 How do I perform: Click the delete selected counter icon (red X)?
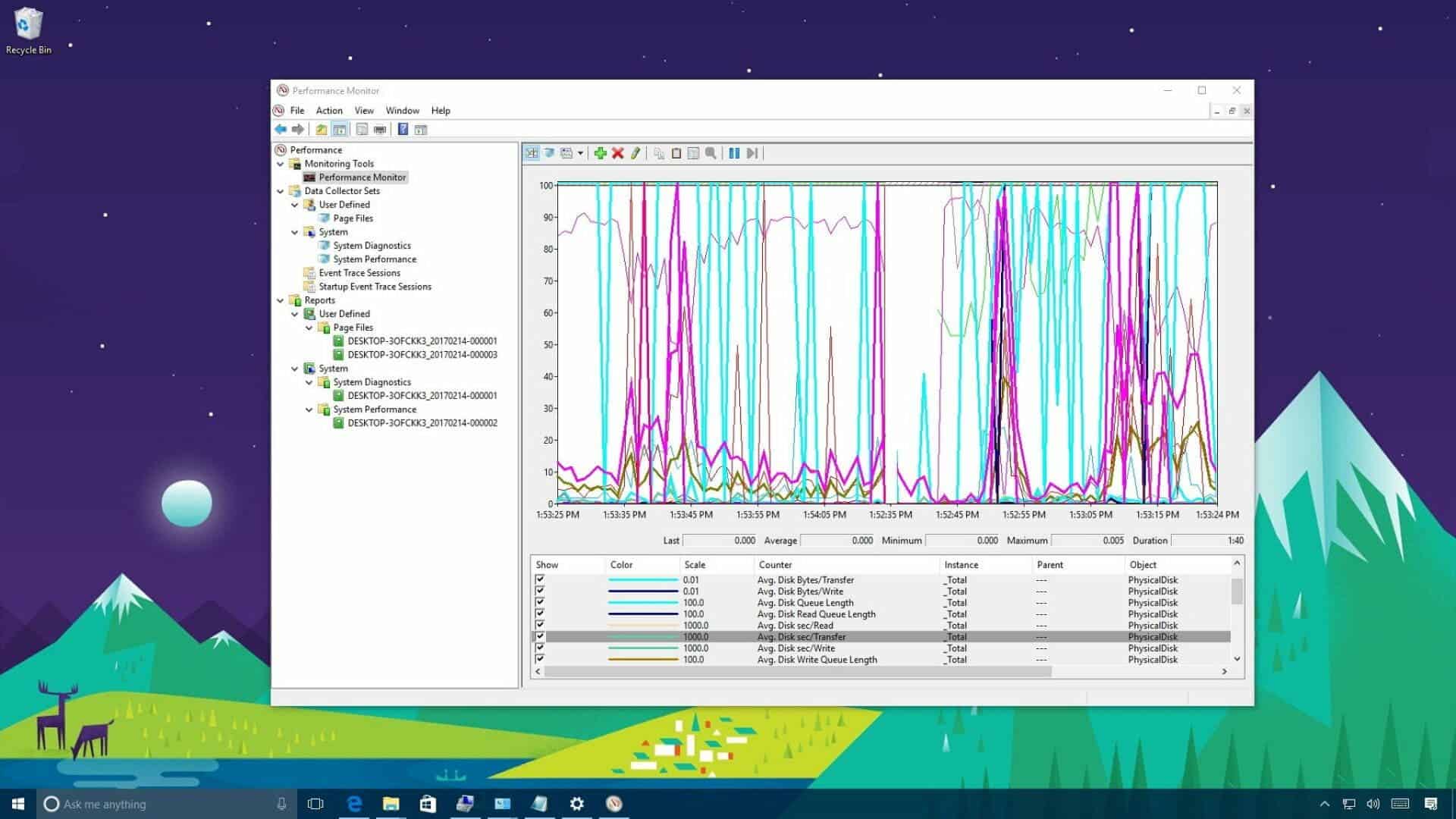click(618, 152)
